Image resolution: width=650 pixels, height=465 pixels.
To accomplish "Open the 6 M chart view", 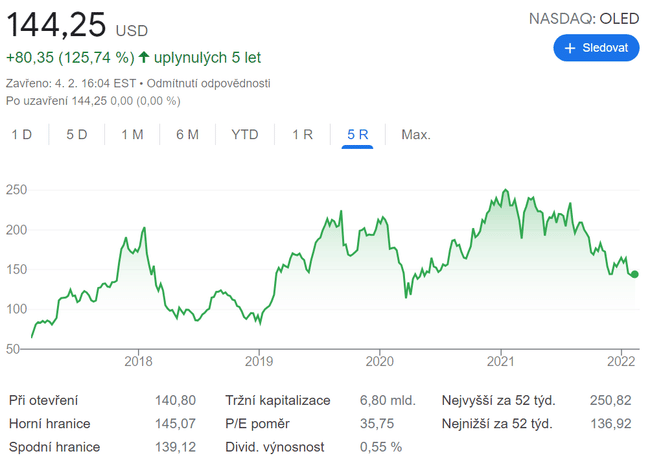I will [x=187, y=134].
